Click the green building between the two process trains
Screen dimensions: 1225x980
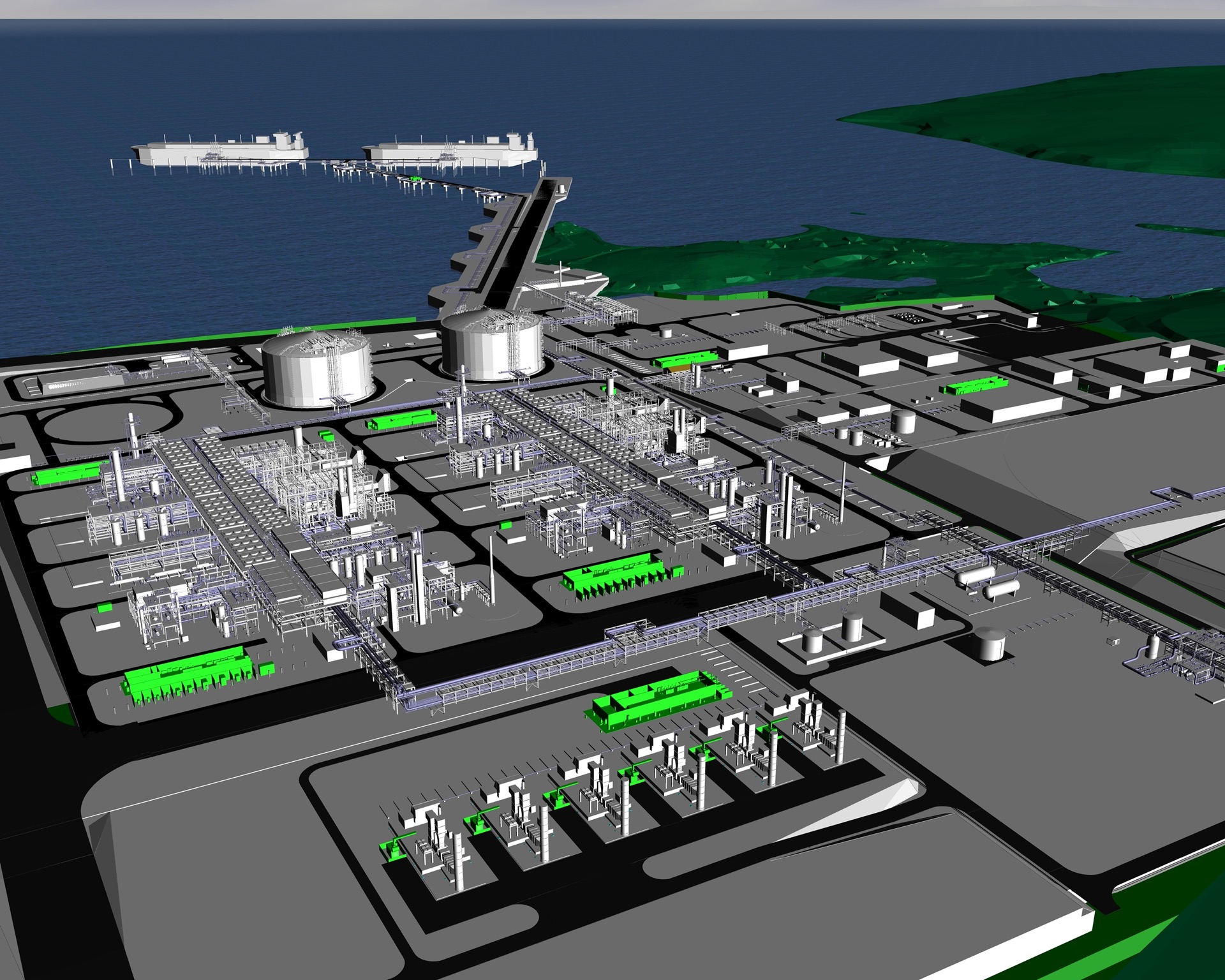click(x=402, y=420)
